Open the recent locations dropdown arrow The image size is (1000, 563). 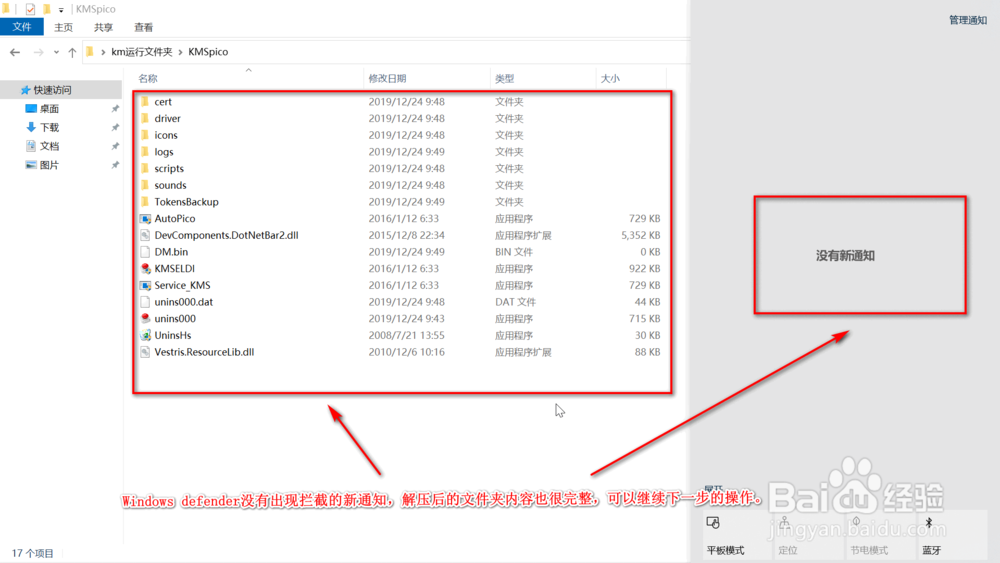pyautogui.click(x=56, y=52)
